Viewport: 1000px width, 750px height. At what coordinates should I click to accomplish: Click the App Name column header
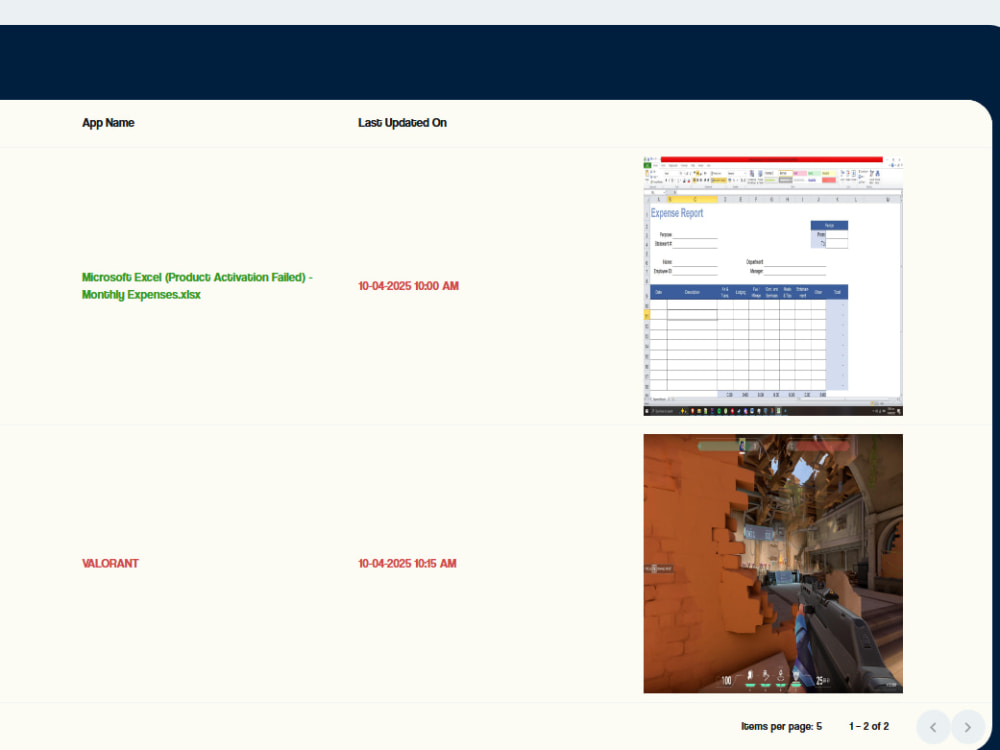(x=108, y=122)
